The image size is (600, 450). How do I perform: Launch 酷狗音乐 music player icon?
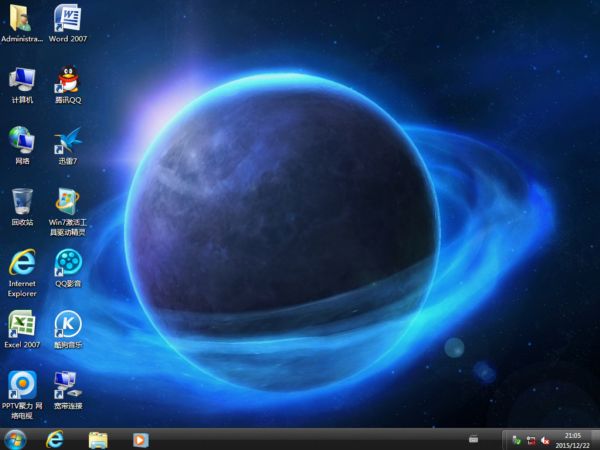(x=67, y=323)
